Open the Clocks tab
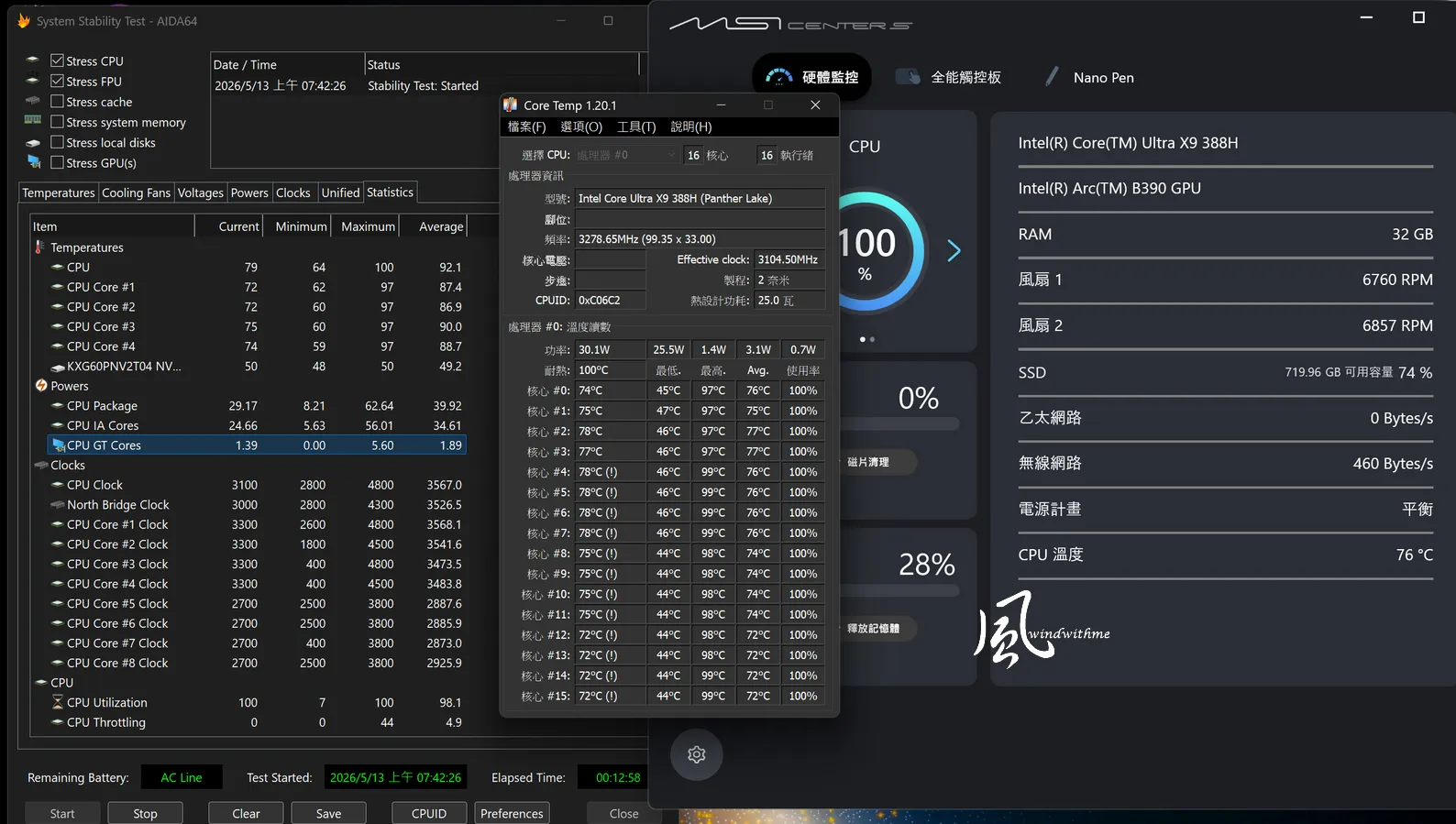 (x=293, y=192)
